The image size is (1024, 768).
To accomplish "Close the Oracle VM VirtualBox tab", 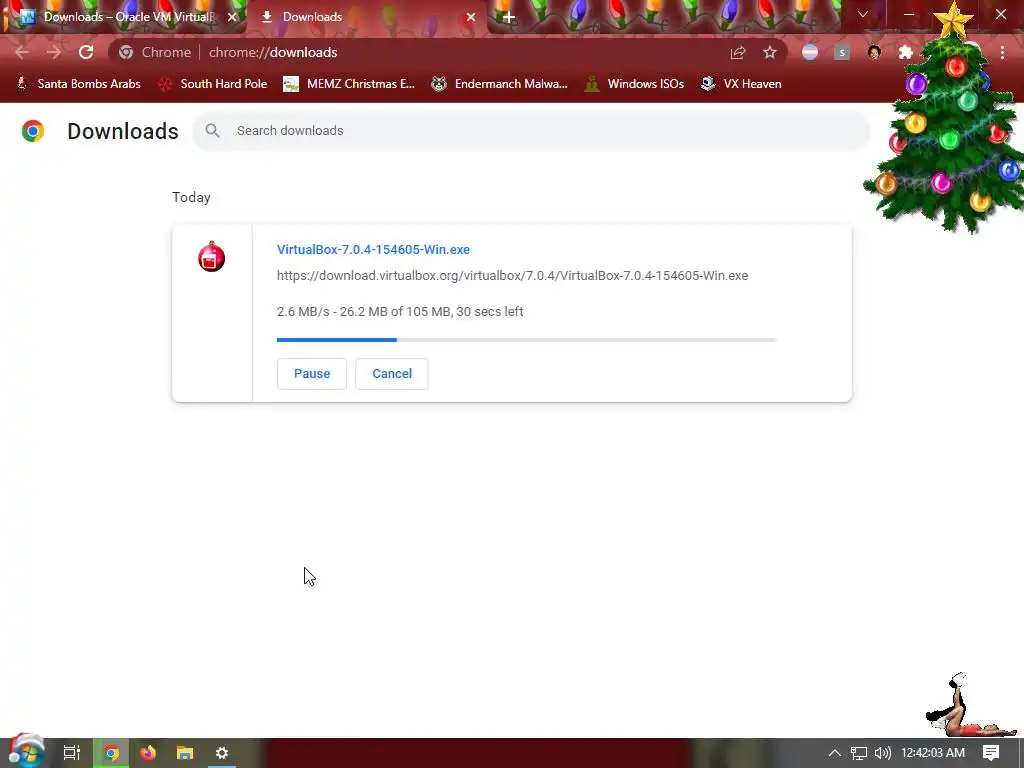I will pos(232,17).
